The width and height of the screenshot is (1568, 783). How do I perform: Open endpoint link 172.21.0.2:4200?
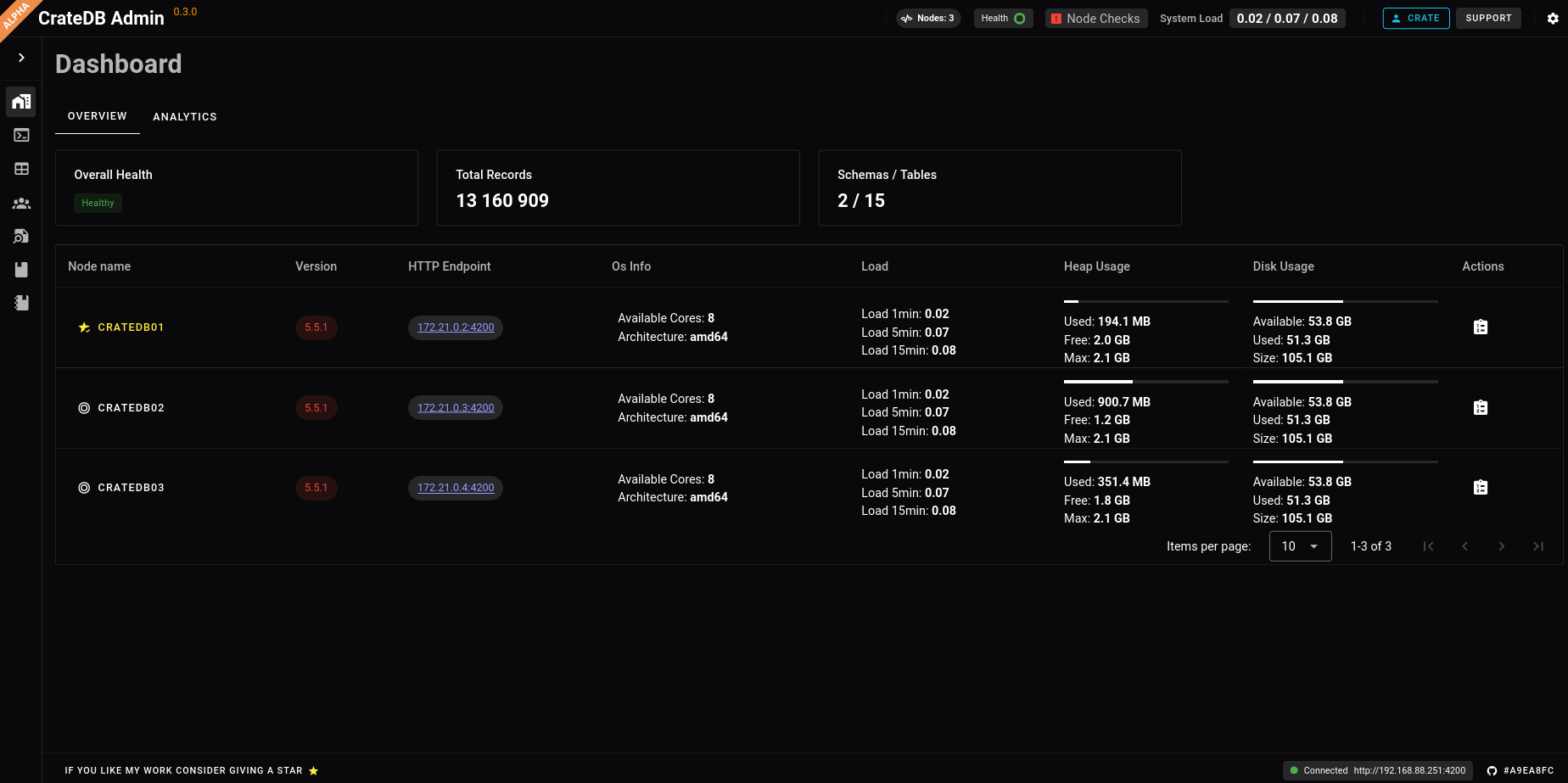pyautogui.click(x=456, y=327)
